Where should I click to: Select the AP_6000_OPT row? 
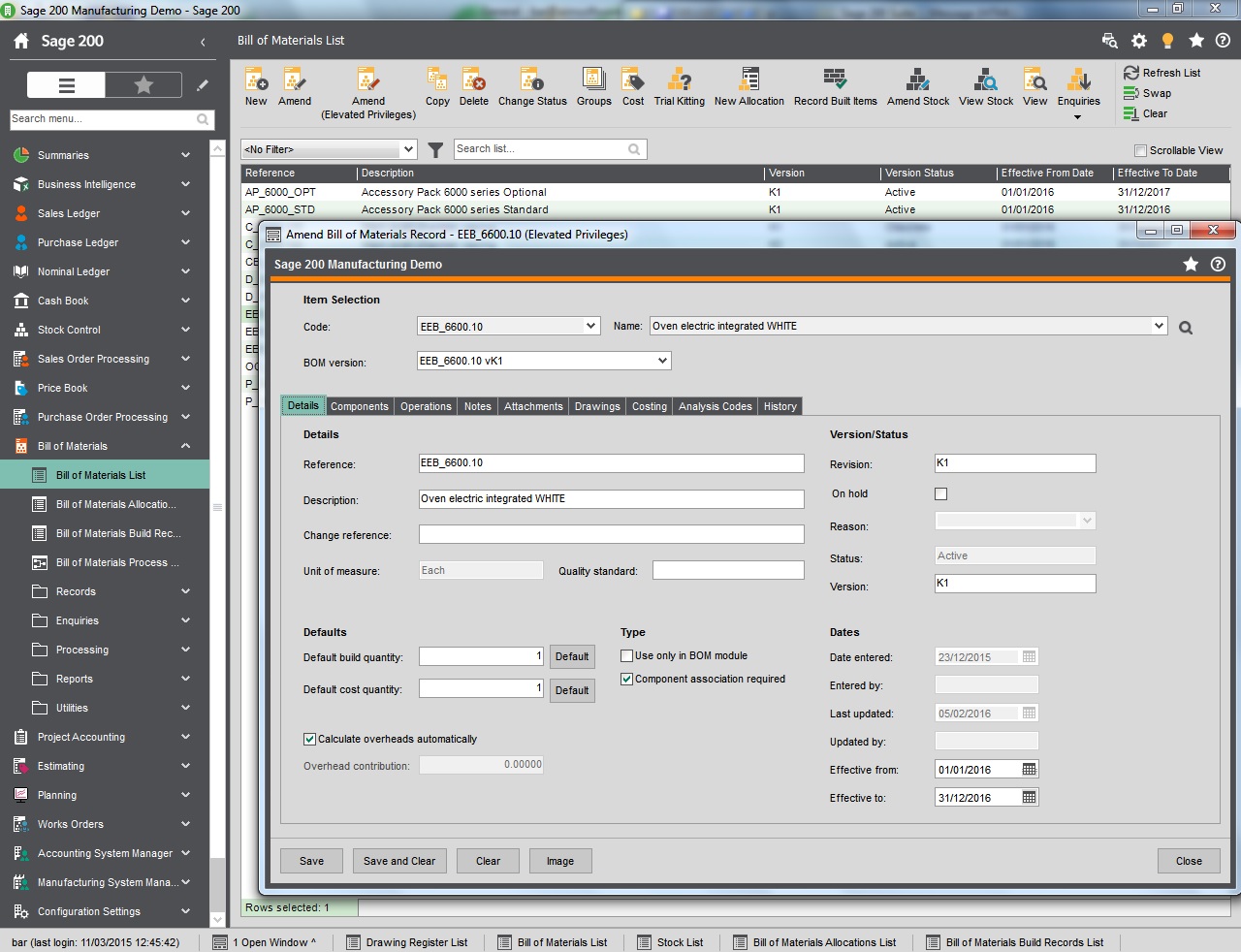[x=735, y=192]
